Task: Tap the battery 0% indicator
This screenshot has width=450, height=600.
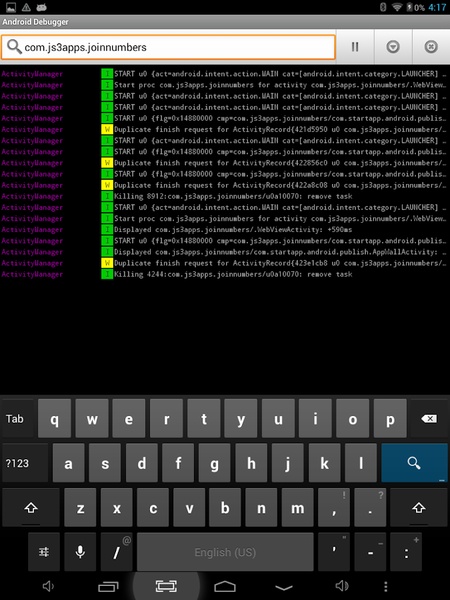Action: tap(415, 7)
